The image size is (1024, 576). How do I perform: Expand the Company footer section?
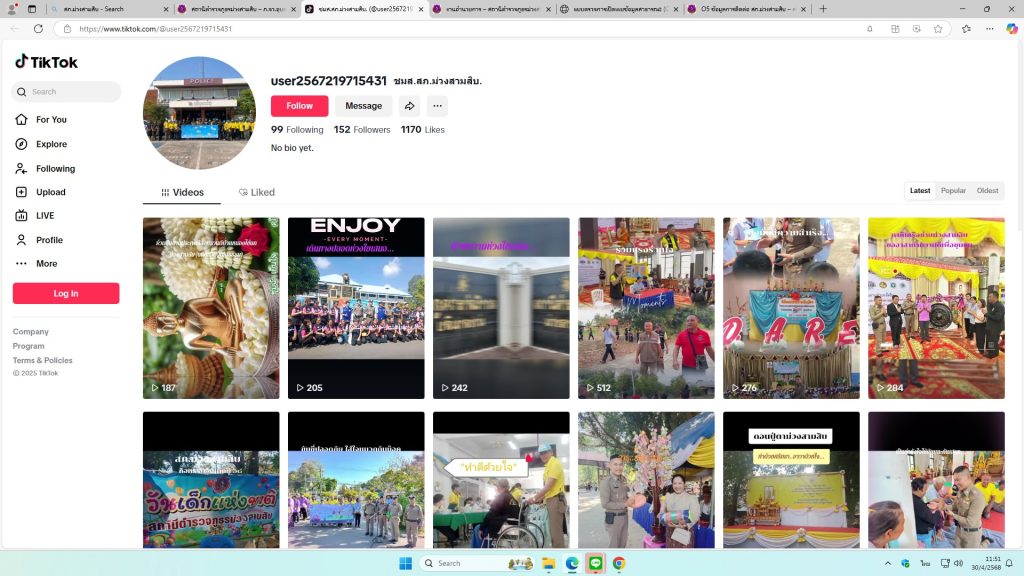(31, 332)
